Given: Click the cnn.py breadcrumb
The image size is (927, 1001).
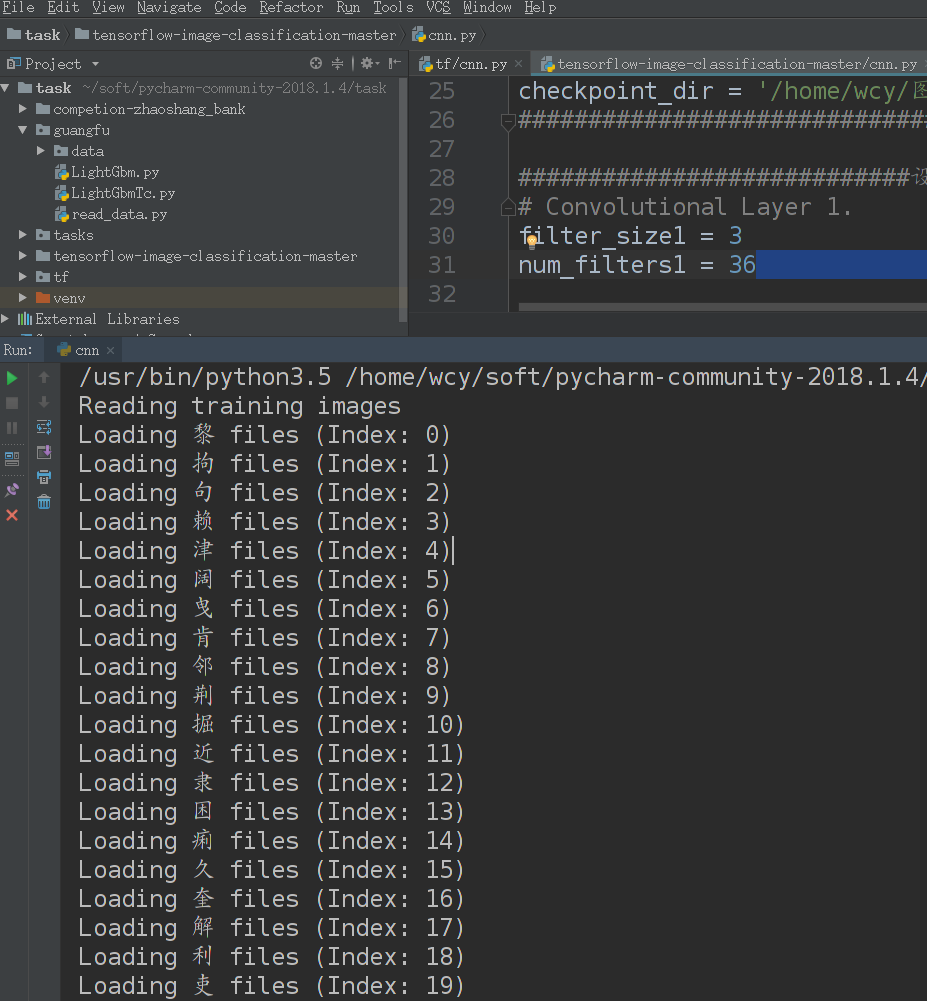Looking at the screenshot, I should tap(444, 35).
